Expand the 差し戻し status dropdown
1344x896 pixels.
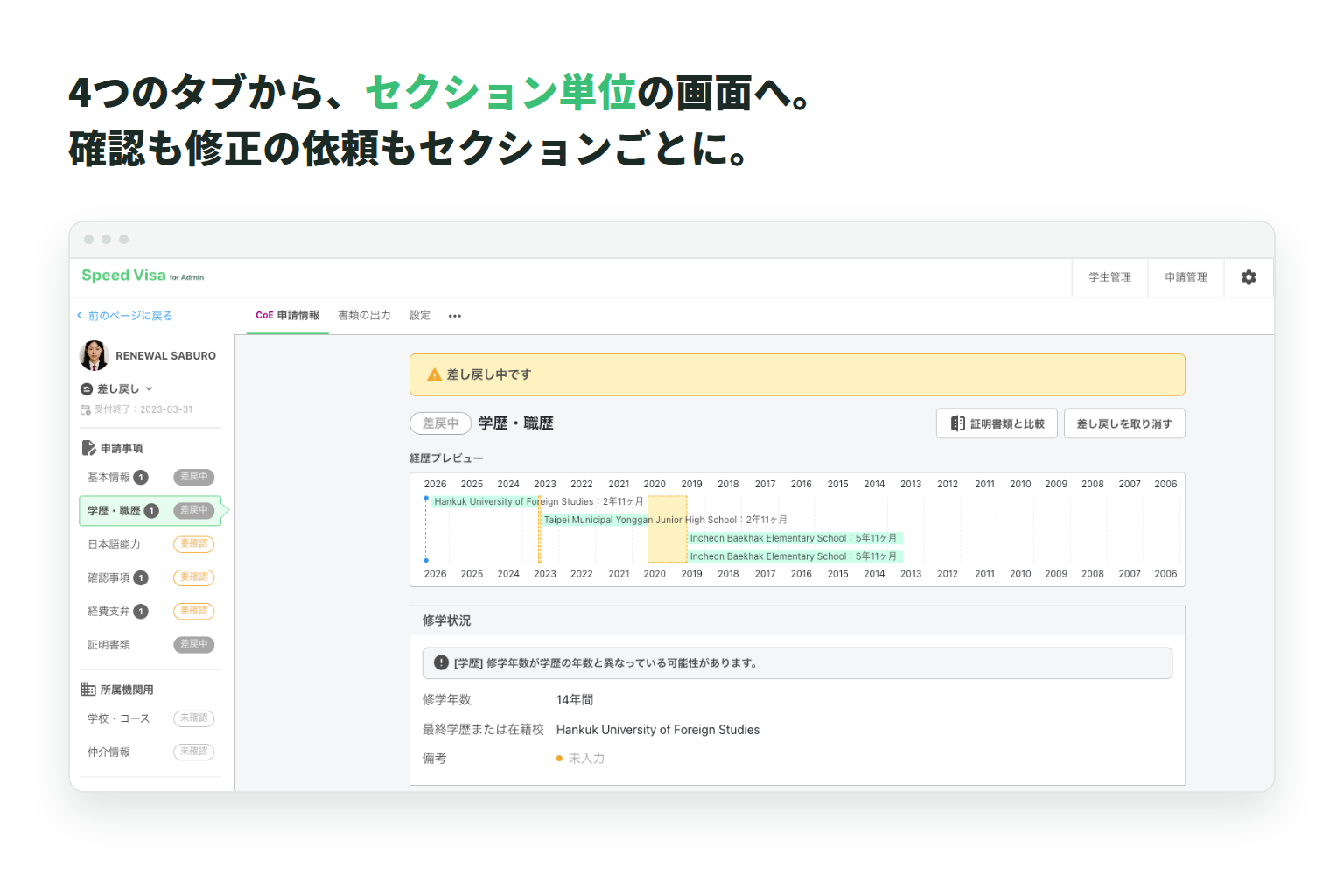pos(117,388)
